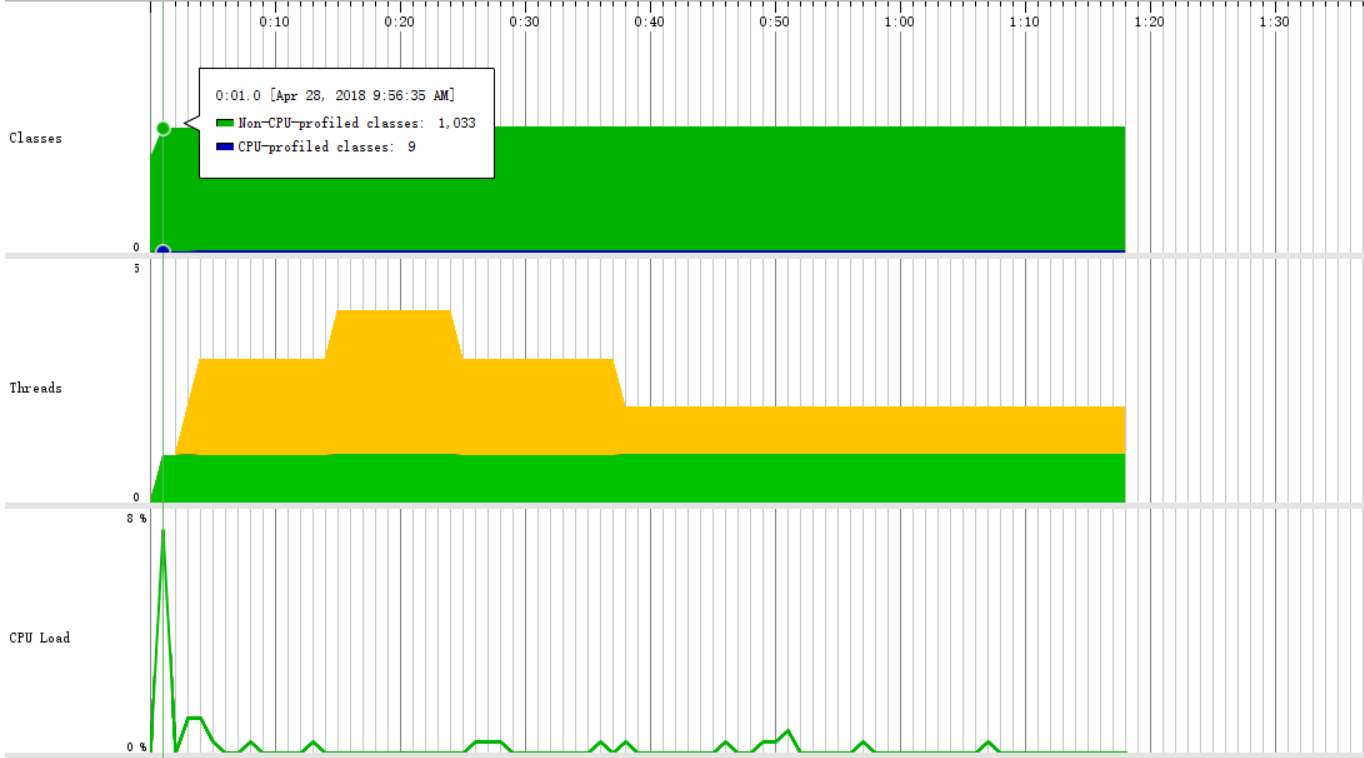Click the 0:10 time axis label
Image resolution: width=1364 pixels, height=758 pixels.
click(275, 22)
